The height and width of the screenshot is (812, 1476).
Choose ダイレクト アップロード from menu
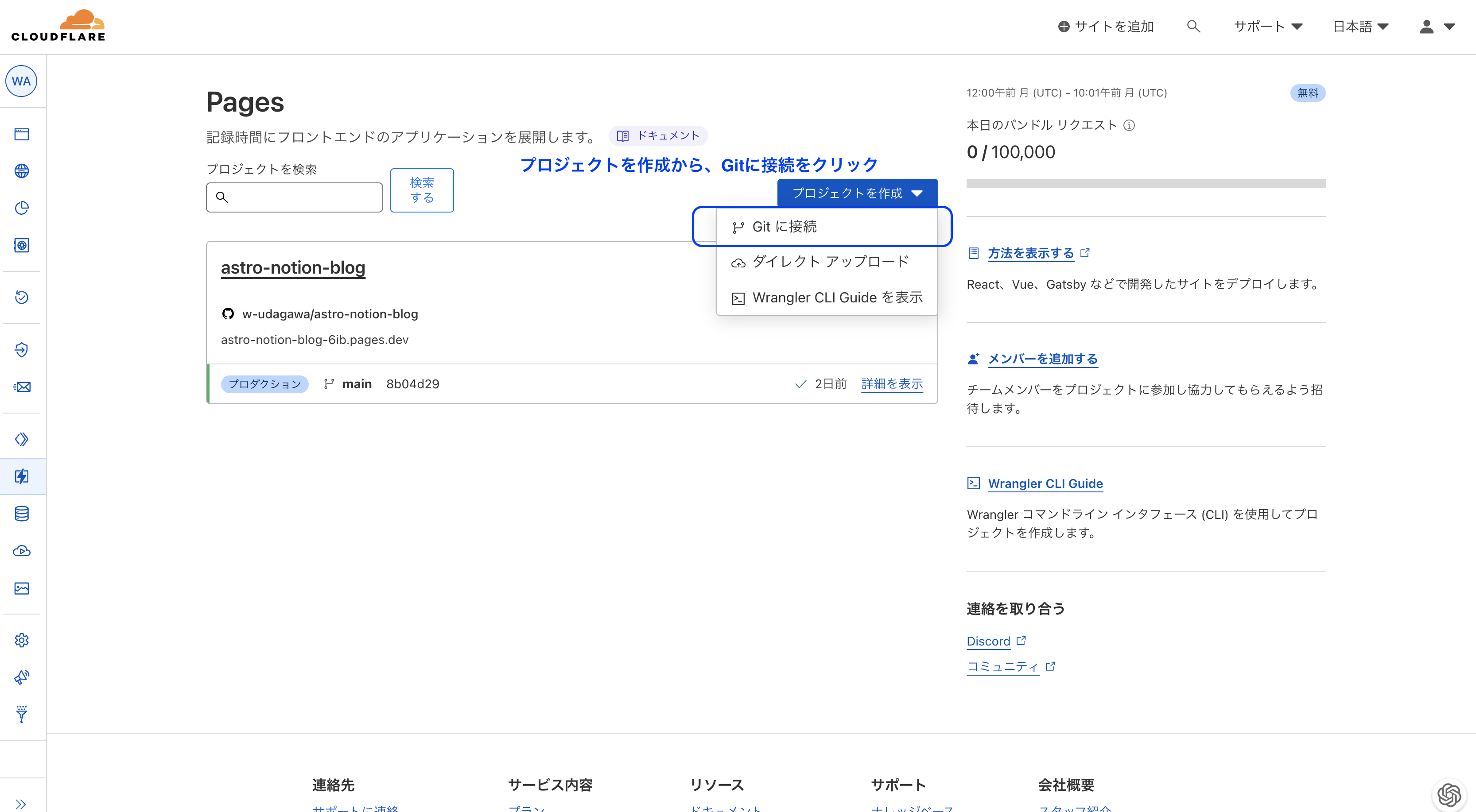830,262
